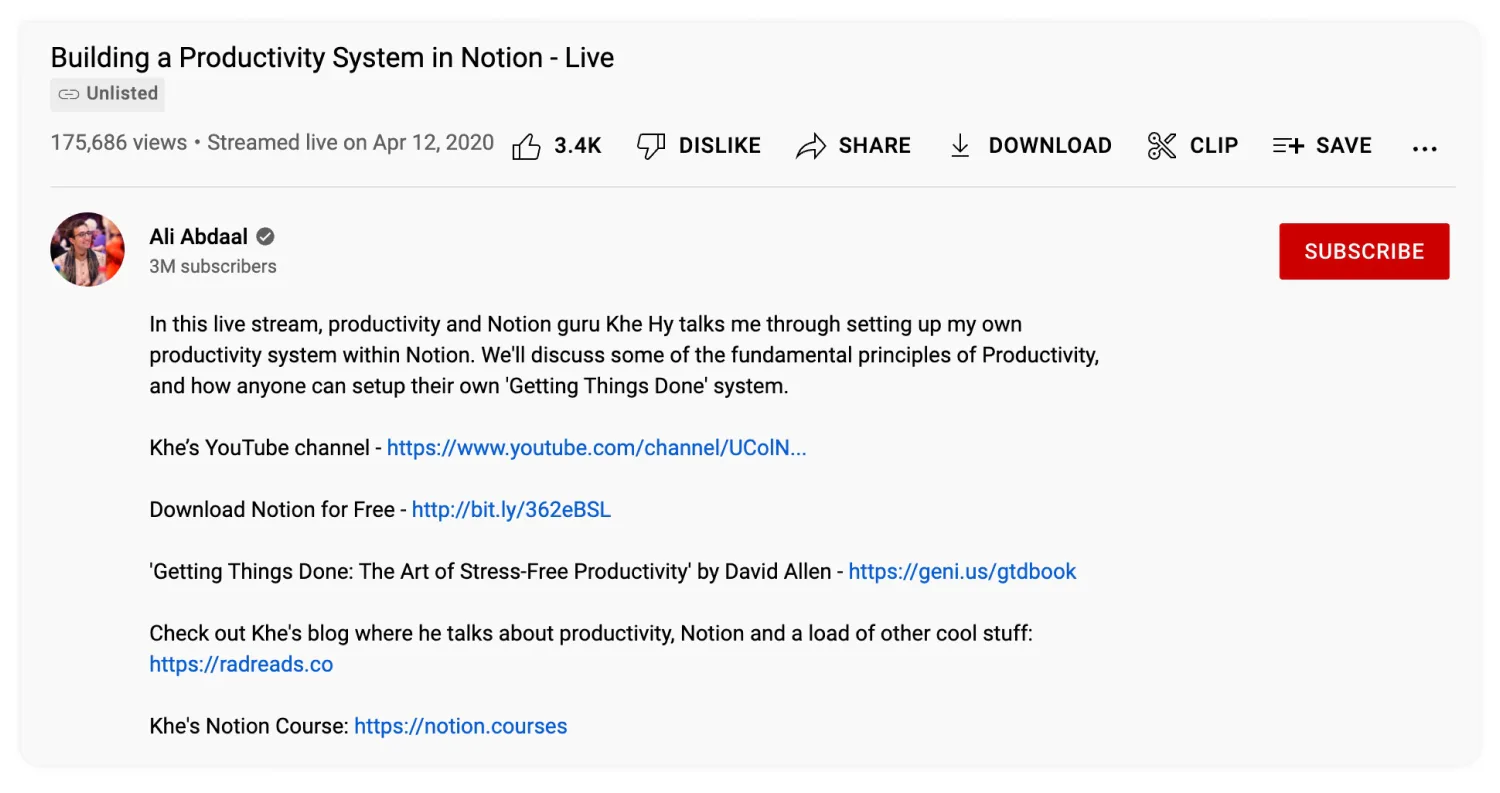Click the save to playlist icon

(x=1288, y=146)
